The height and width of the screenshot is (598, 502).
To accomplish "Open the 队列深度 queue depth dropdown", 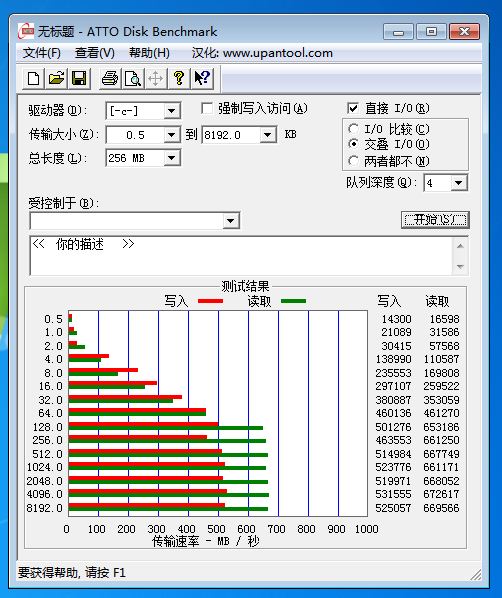I will coord(459,183).
